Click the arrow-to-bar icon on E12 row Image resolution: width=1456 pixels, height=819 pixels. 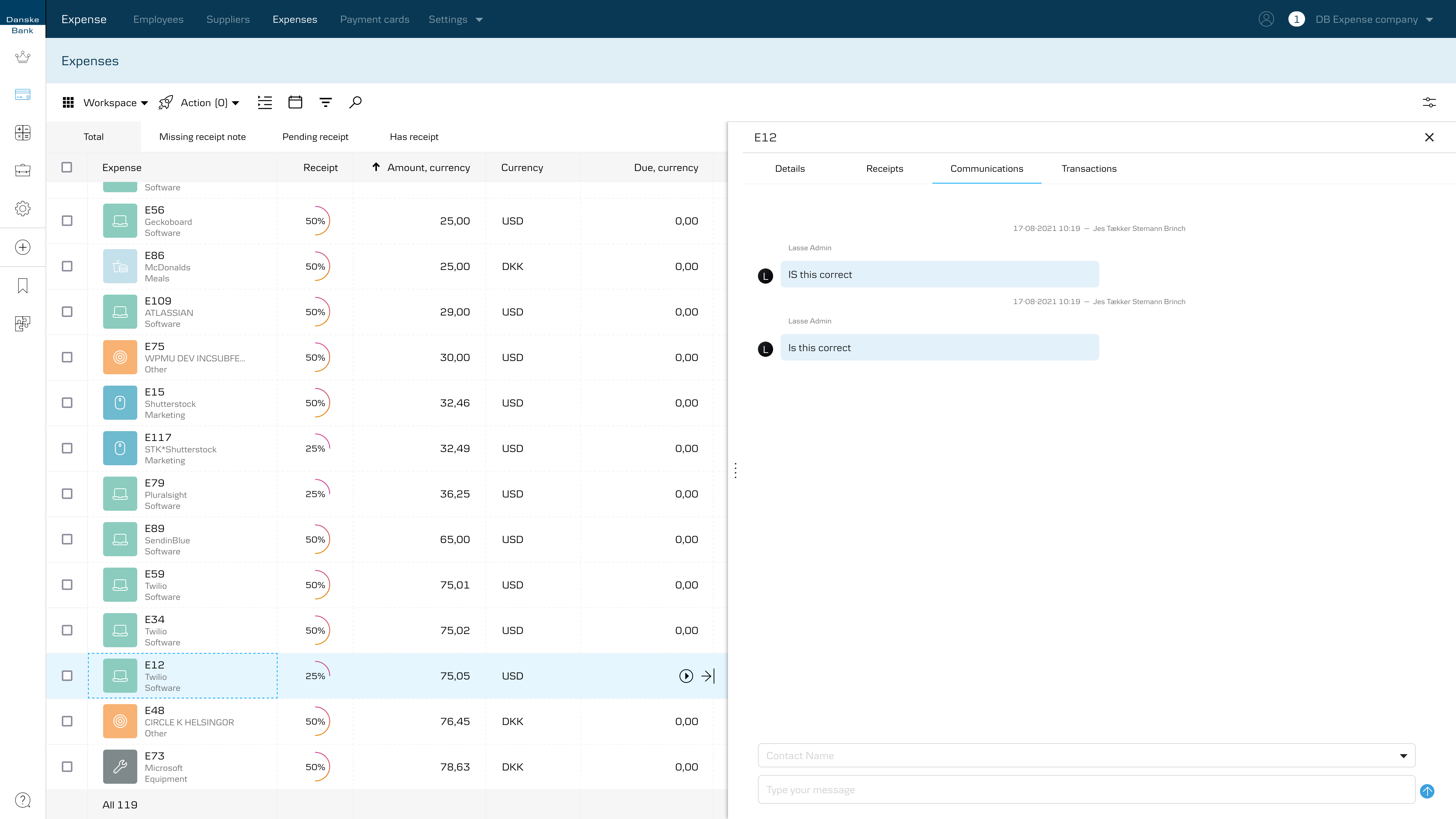708,676
